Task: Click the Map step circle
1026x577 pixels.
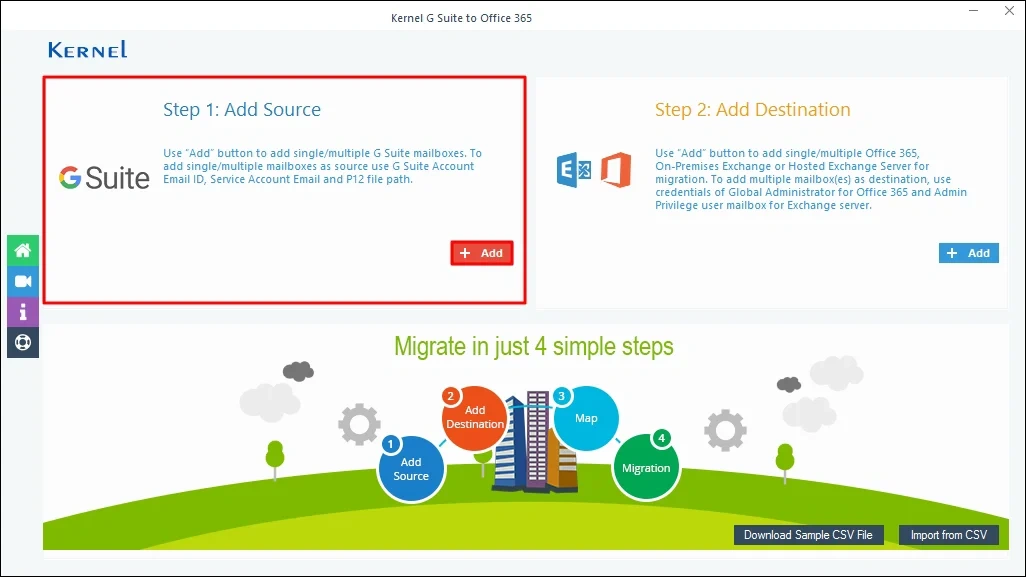Action: 586,417
